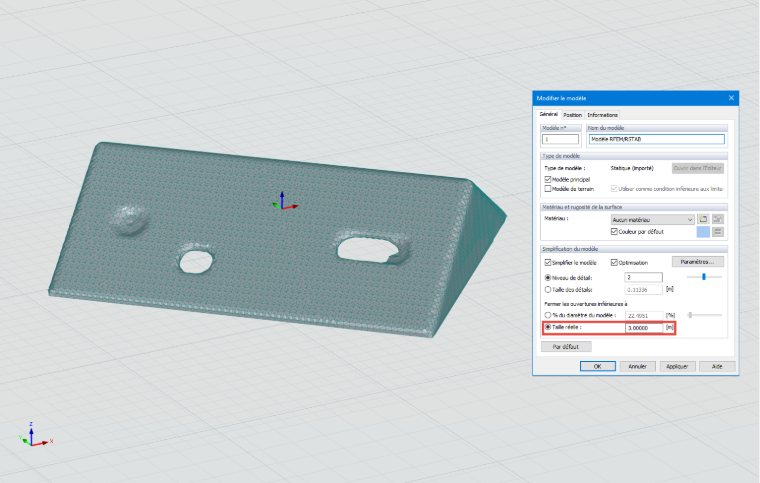This screenshot has height=483, width=760.
Task: Click the Appliquer button
Action: point(677,366)
